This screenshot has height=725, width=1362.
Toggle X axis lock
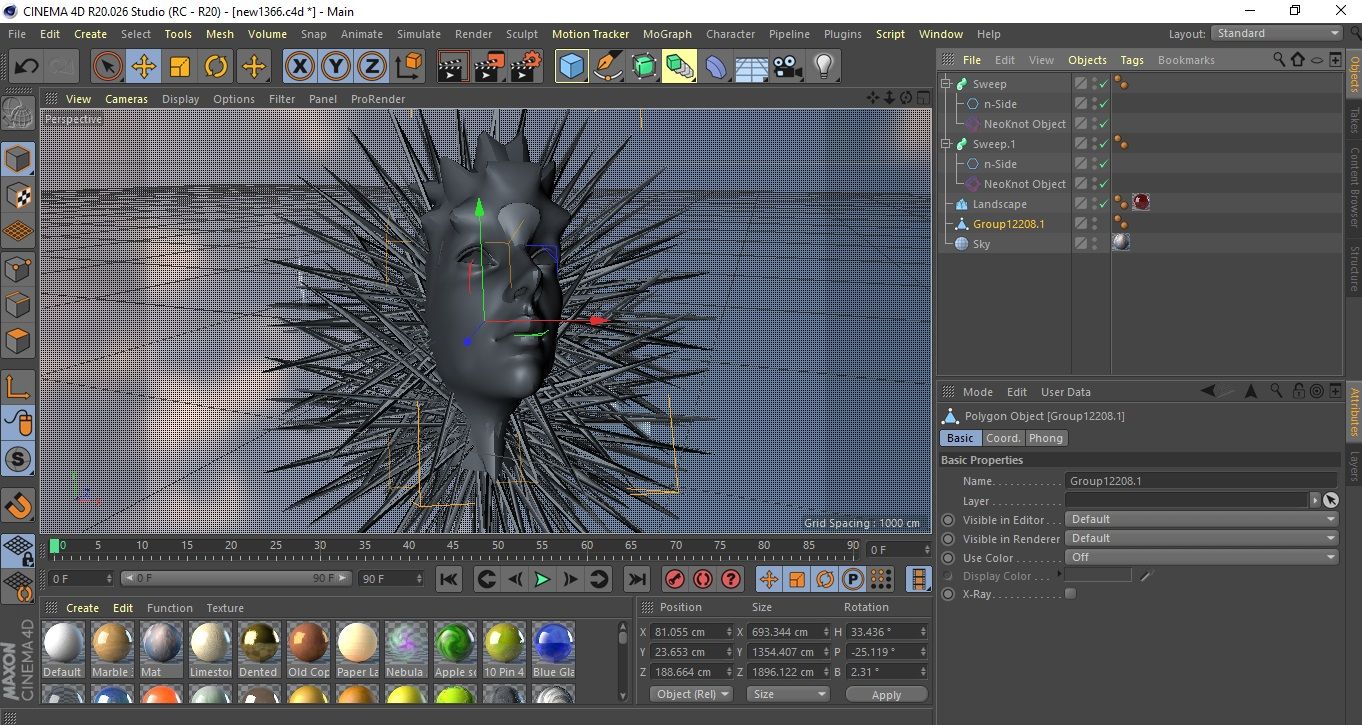pos(300,67)
